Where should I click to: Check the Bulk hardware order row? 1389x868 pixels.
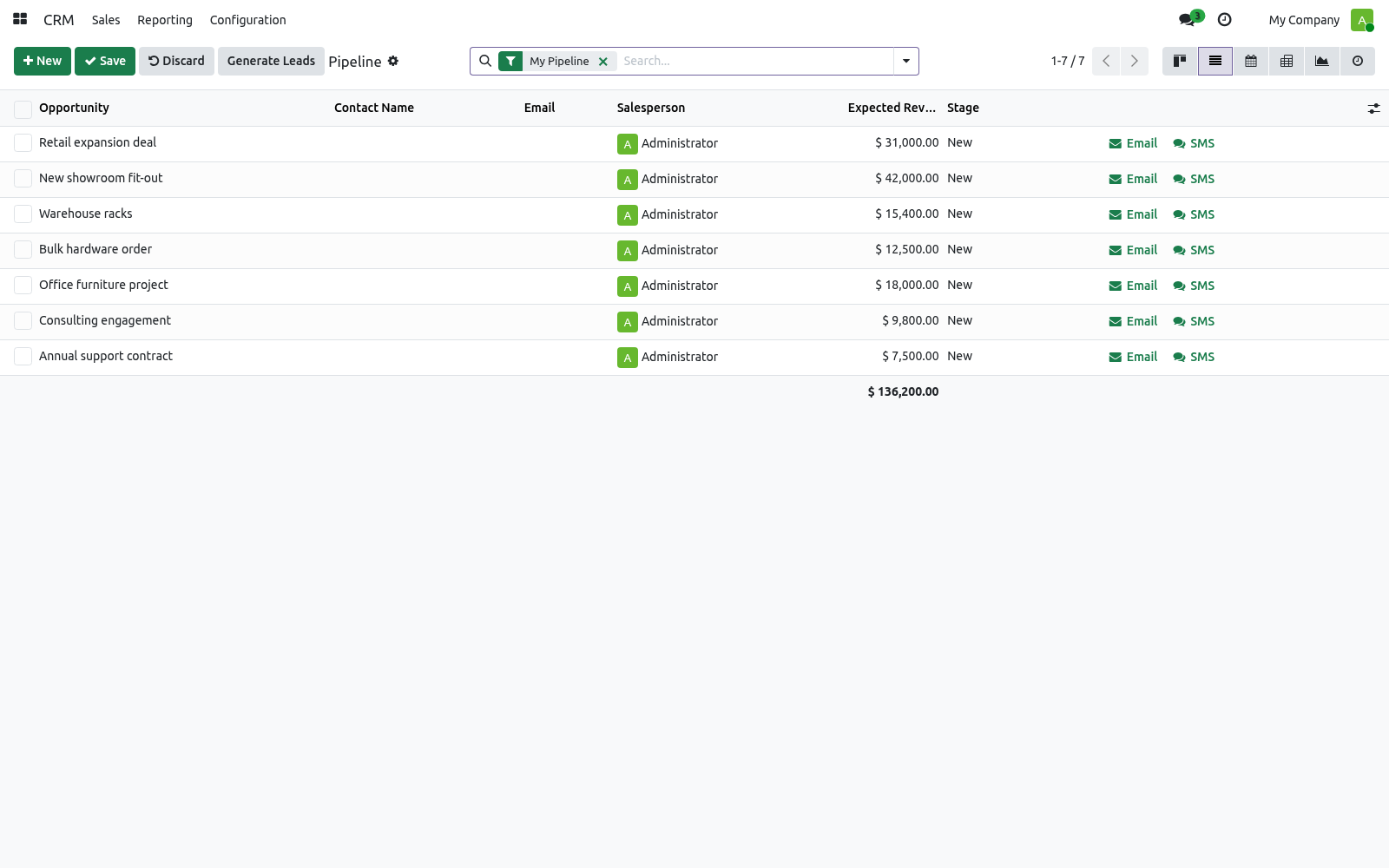click(23, 249)
